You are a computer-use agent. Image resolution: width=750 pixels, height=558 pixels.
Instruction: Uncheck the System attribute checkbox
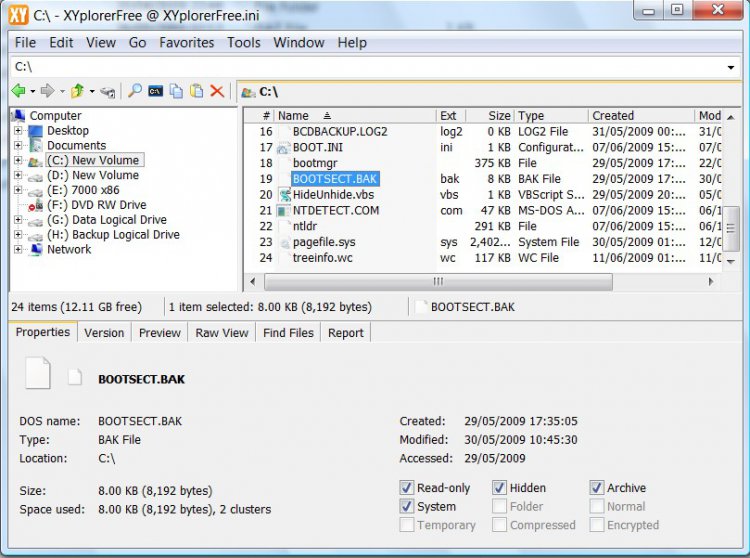coord(407,506)
